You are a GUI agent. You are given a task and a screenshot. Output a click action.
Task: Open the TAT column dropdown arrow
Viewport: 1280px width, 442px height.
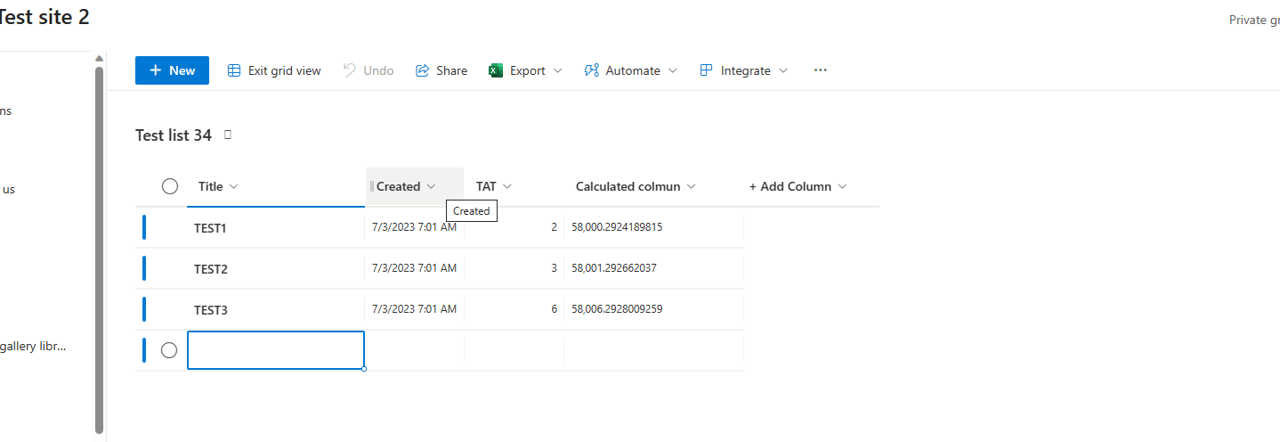507,187
